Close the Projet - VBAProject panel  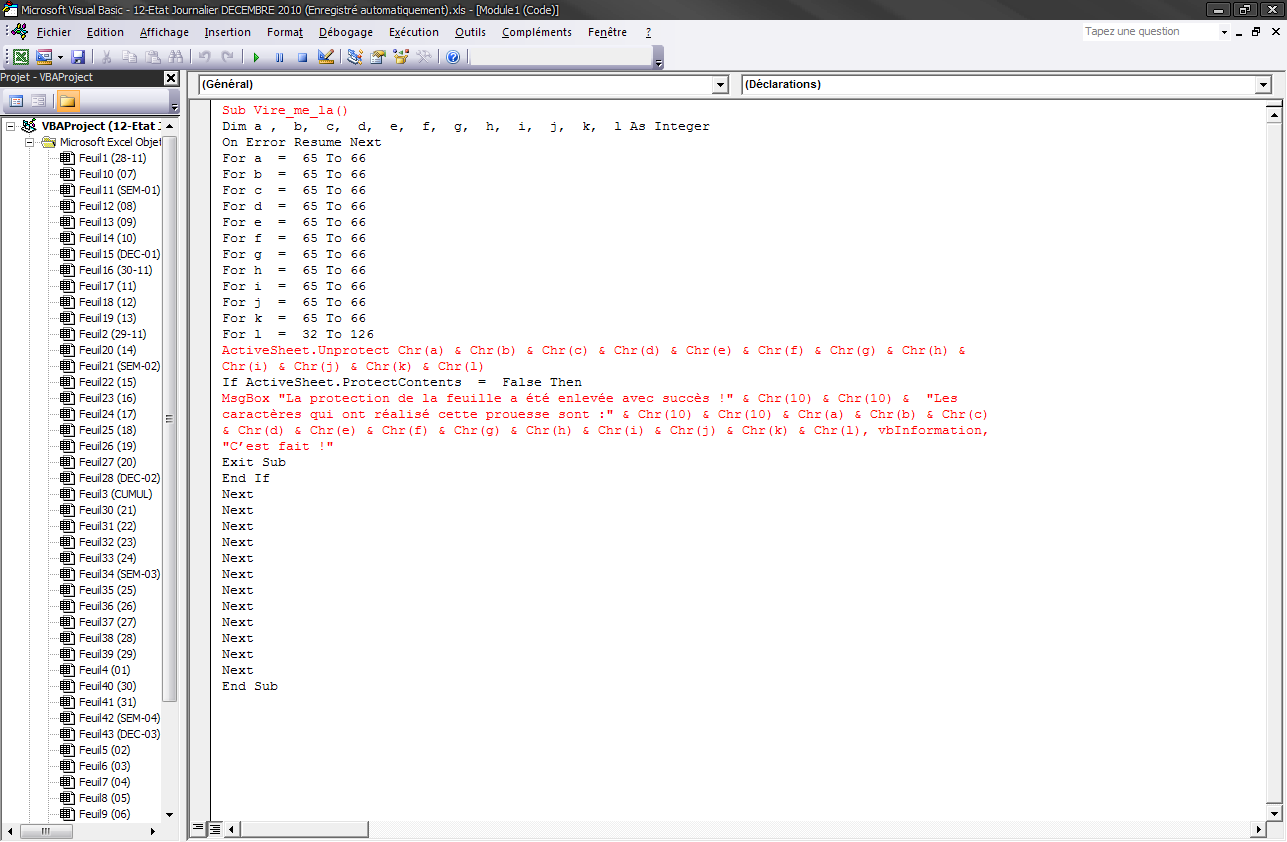pos(170,78)
